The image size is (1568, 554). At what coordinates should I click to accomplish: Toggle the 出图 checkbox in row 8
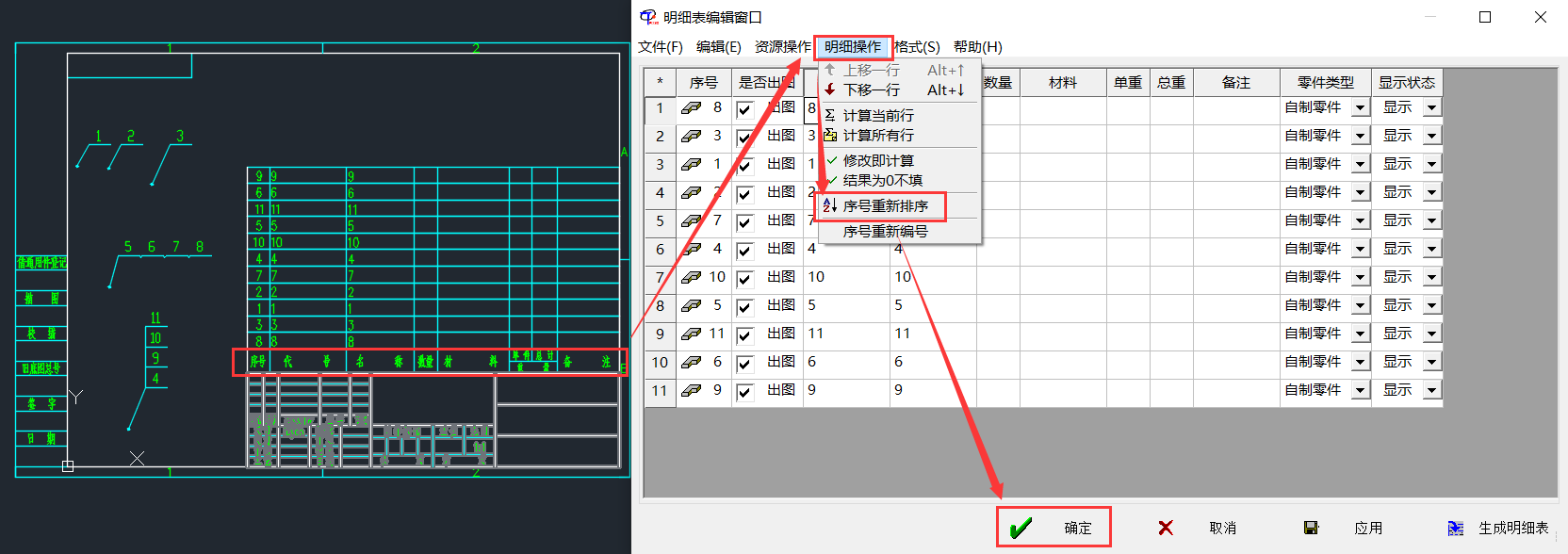coord(744,307)
